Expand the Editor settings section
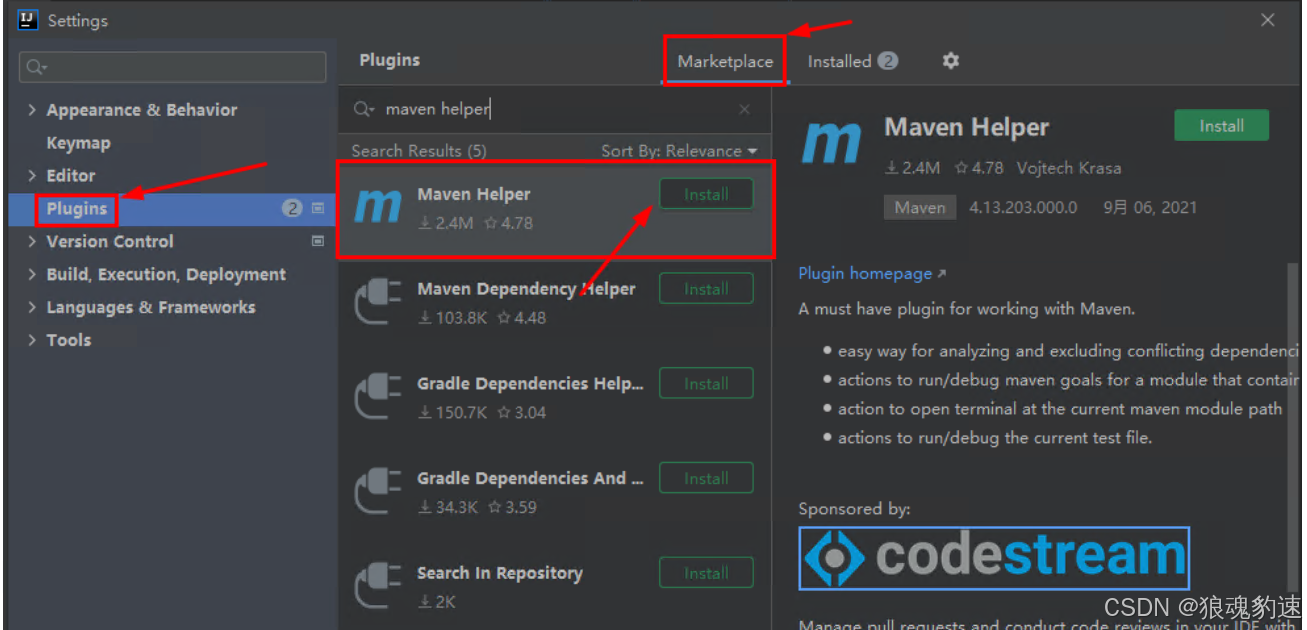This screenshot has height=630, width=1307. [32, 175]
